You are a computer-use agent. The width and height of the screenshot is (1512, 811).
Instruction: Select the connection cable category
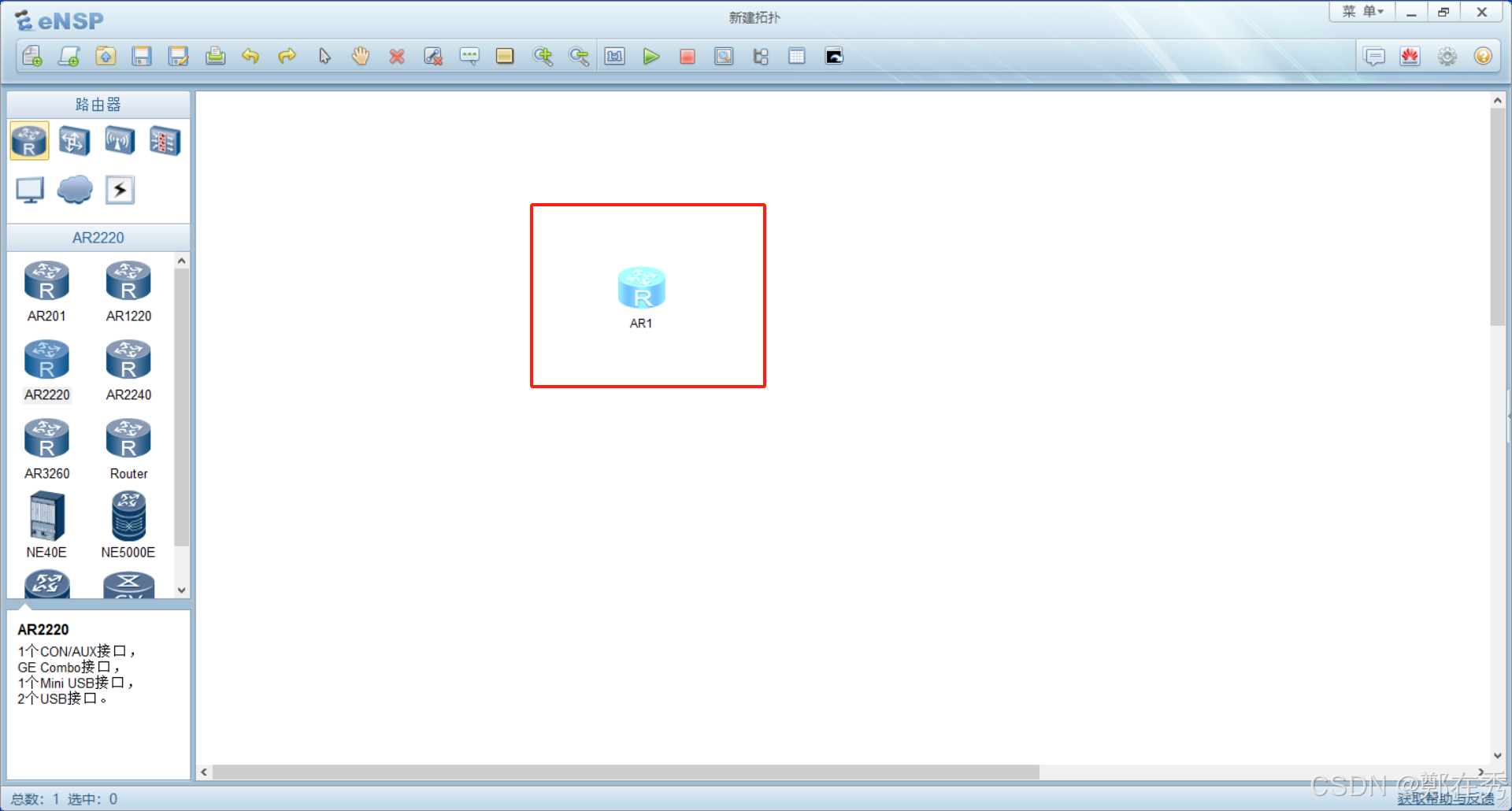120,190
